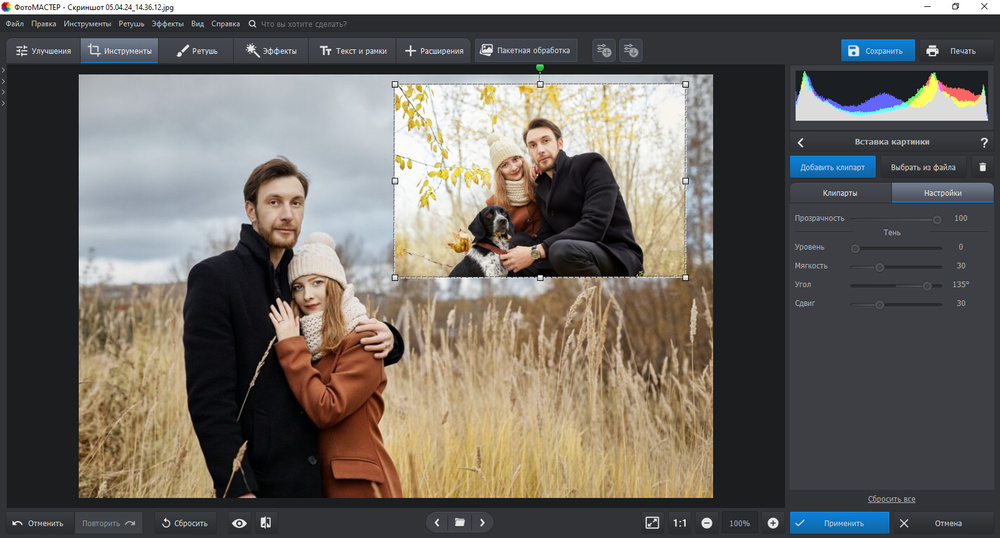Viewport: 1000px width, 538px height.
Task: Switch to the Клипарты tab
Action: coord(839,193)
